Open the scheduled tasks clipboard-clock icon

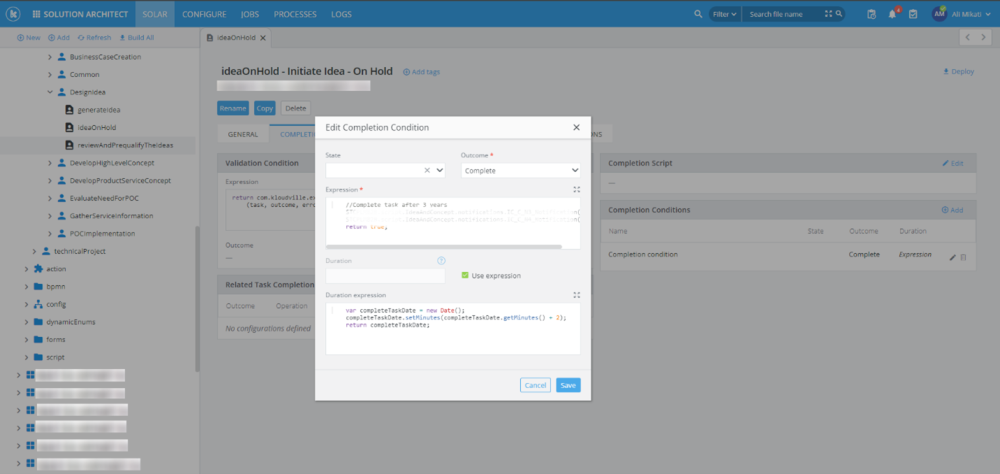pos(872,14)
